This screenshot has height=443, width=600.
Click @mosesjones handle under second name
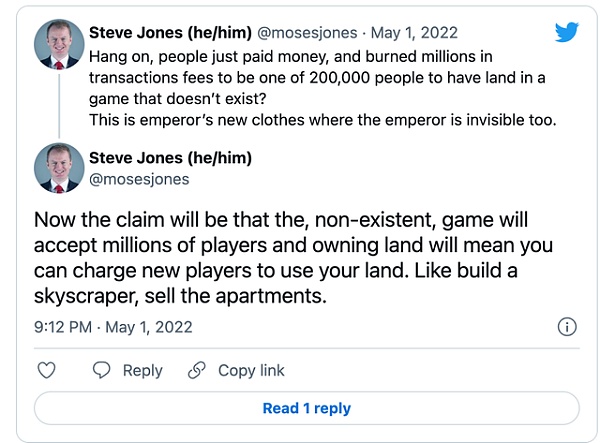click(x=139, y=179)
